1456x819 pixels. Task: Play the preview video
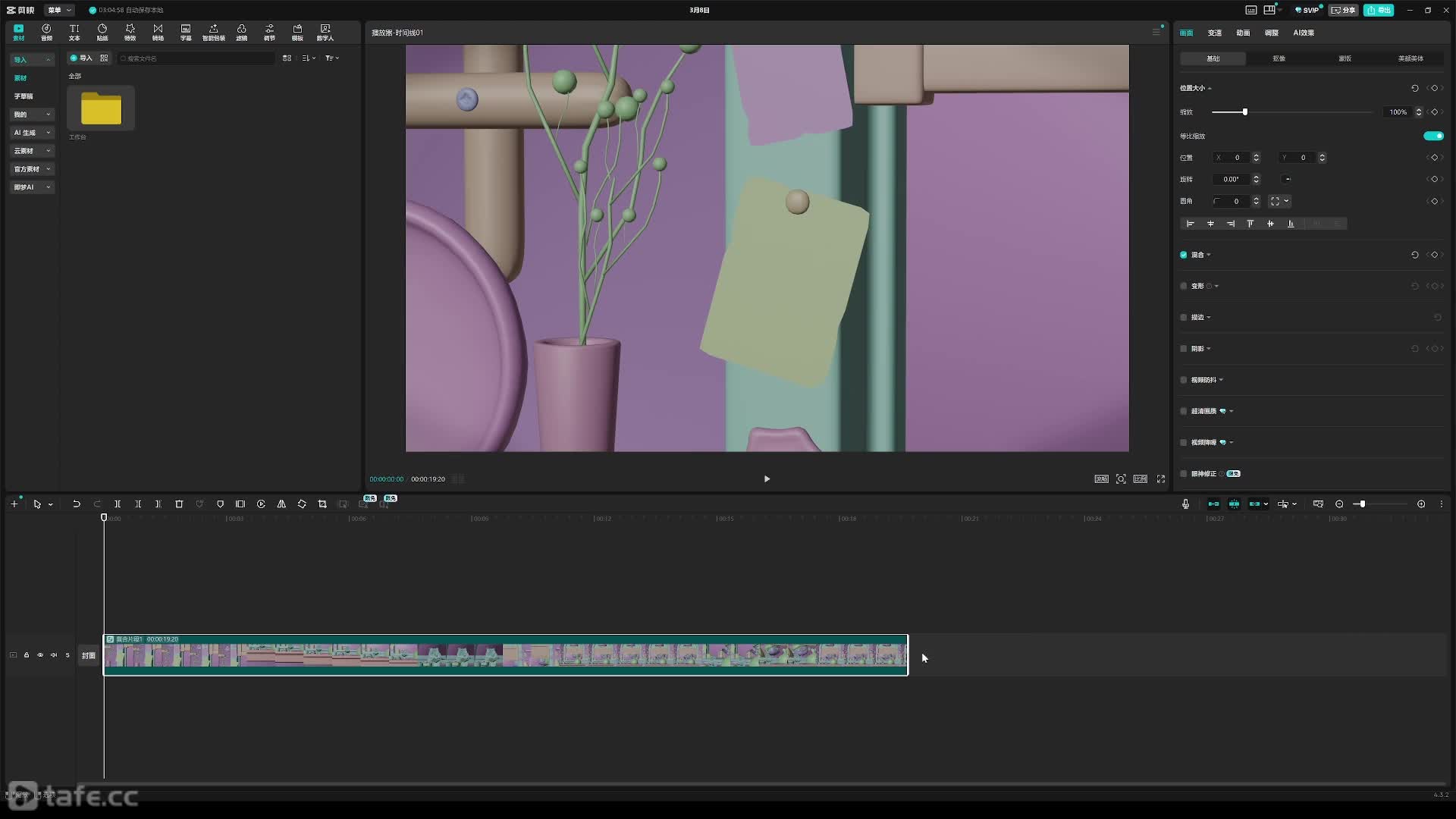(x=767, y=479)
